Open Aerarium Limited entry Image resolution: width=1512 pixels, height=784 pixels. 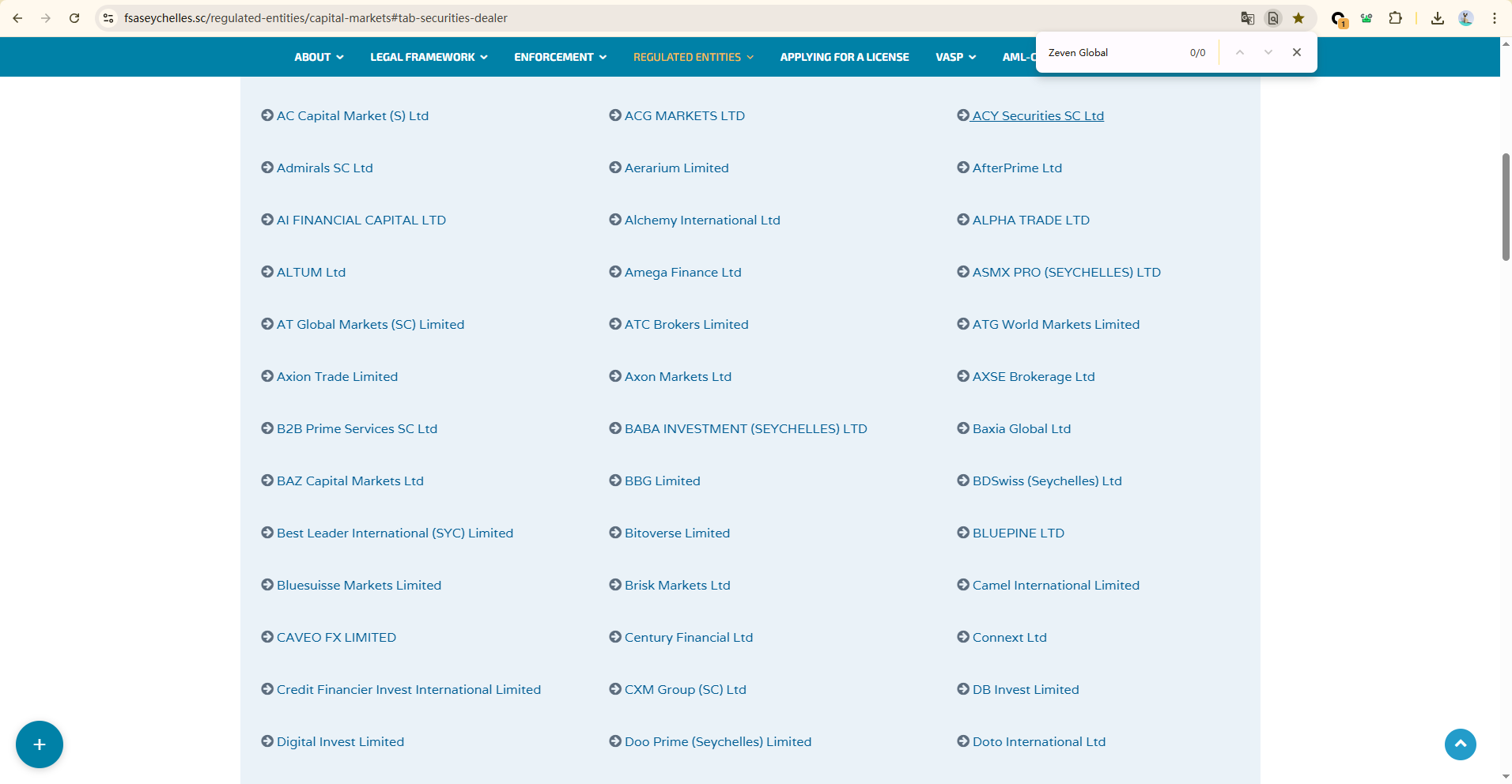677,168
